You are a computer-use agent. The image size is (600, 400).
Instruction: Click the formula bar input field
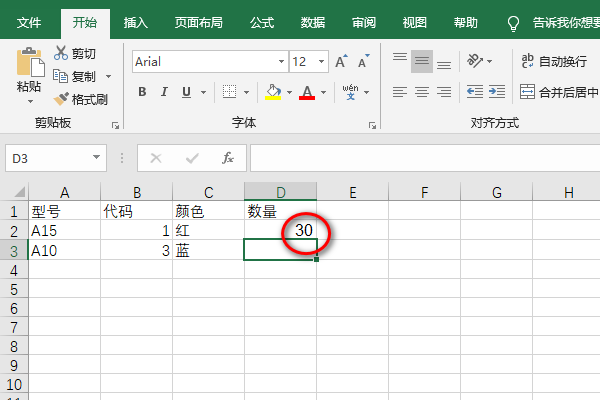425,158
